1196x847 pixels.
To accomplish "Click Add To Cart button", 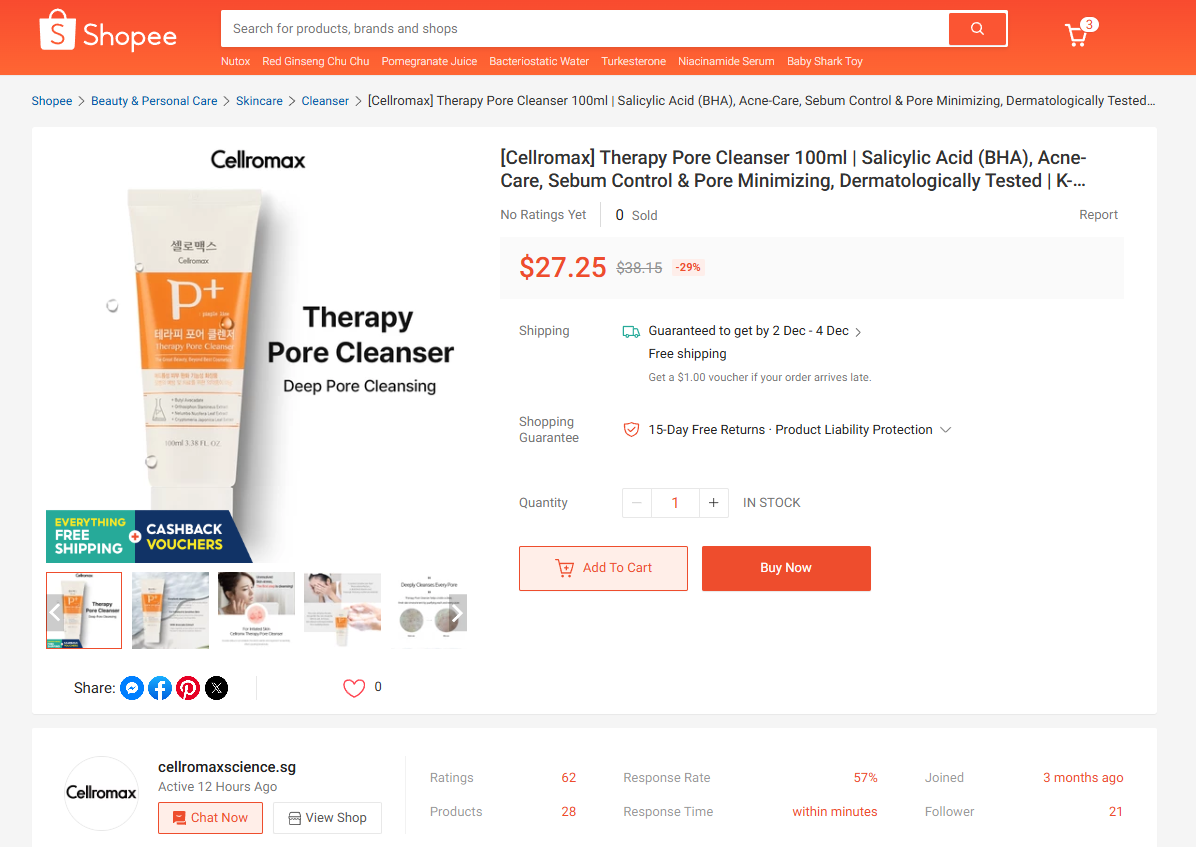I will point(603,568).
